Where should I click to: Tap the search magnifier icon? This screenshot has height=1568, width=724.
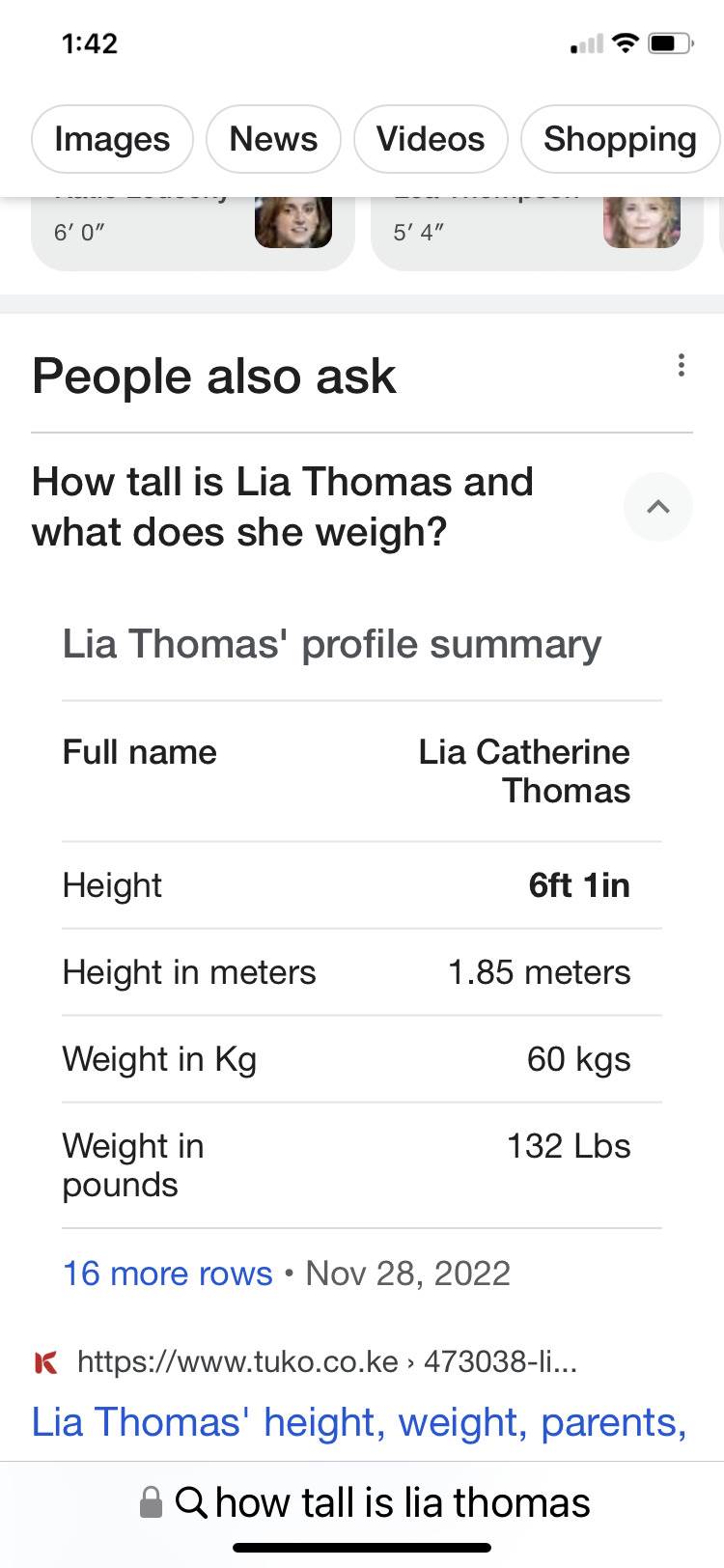(x=191, y=1501)
